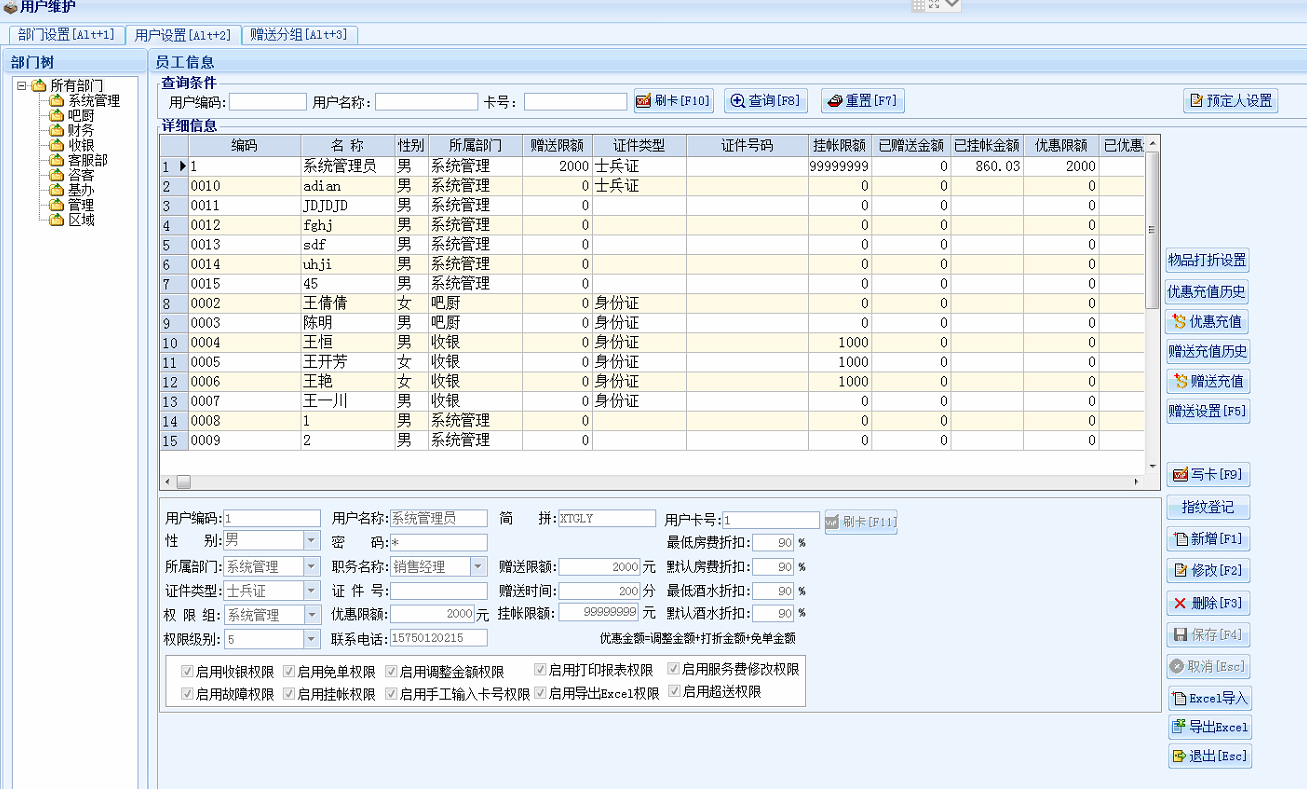The height and width of the screenshot is (789, 1307).
Task: Click right arrow of table horizontal scrollbar
Action: click(x=1137, y=482)
